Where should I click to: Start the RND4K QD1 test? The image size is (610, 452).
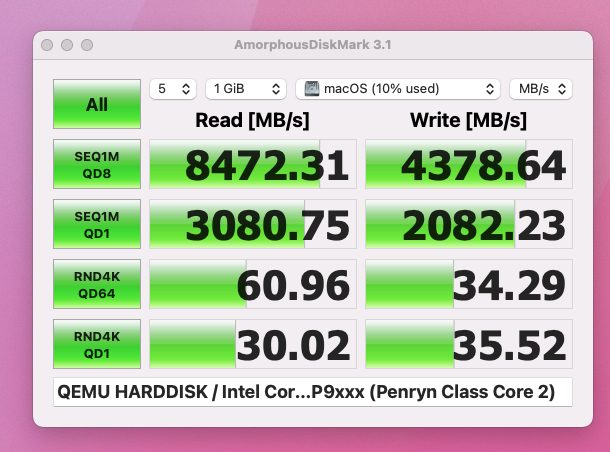[97, 344]
